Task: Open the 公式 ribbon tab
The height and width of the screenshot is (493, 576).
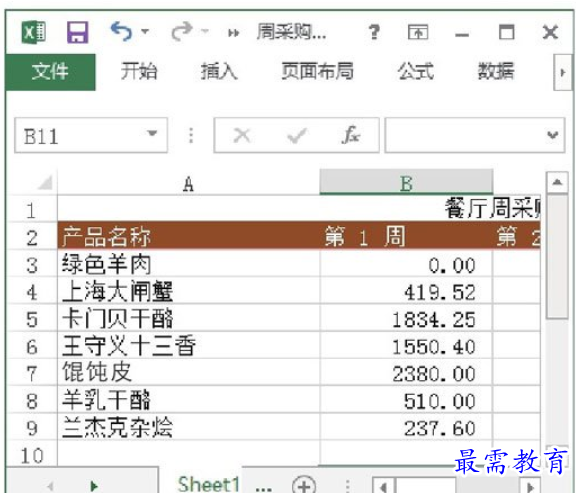Action: (x=416, y=71)
